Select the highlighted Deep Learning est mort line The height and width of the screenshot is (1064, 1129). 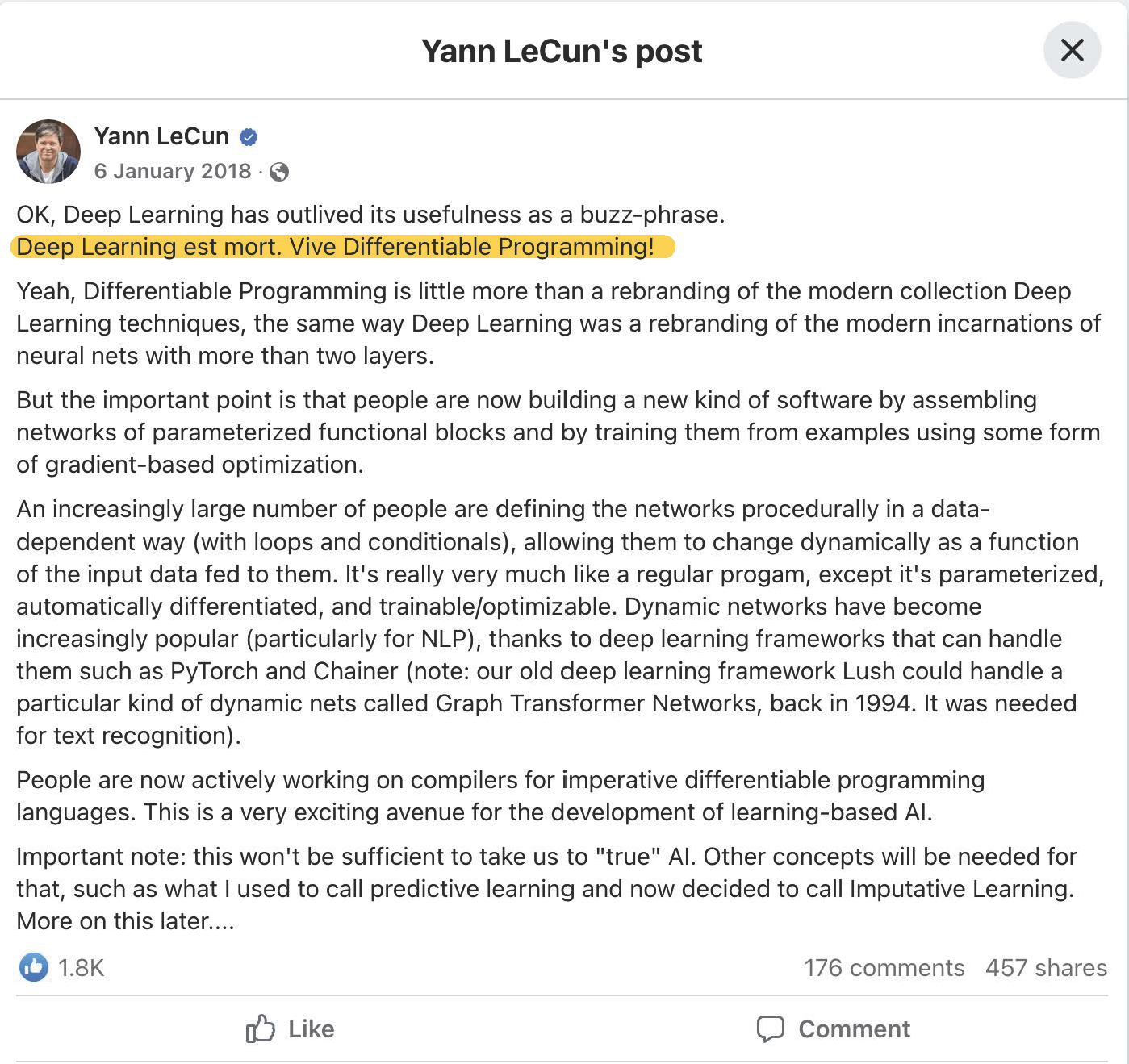click(342, 247)
